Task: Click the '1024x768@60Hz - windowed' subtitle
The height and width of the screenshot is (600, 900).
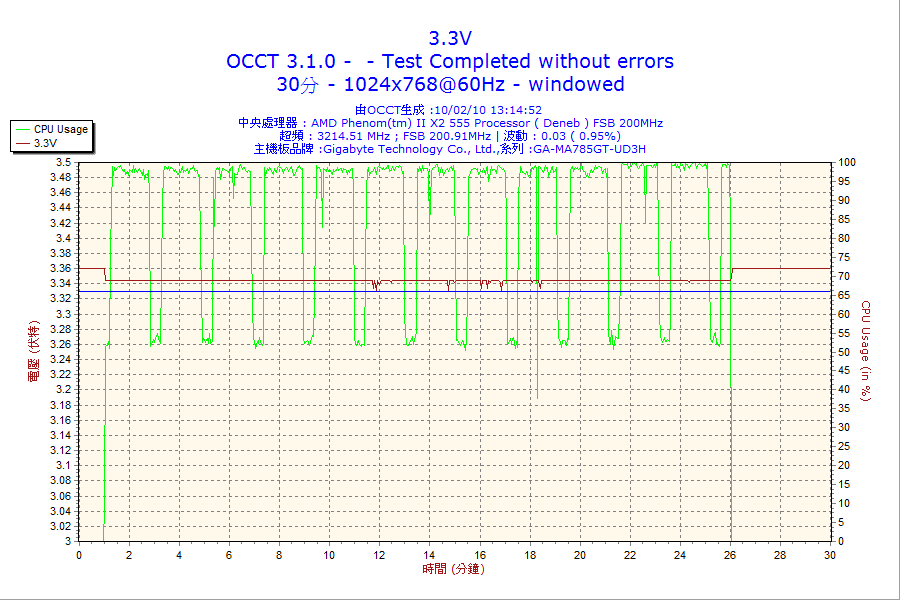Action: point(484,84)
